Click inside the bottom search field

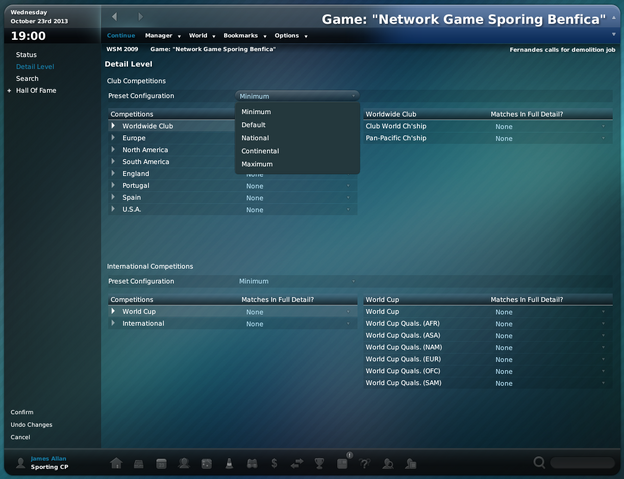pyautogui.click(x=582, y=463)
